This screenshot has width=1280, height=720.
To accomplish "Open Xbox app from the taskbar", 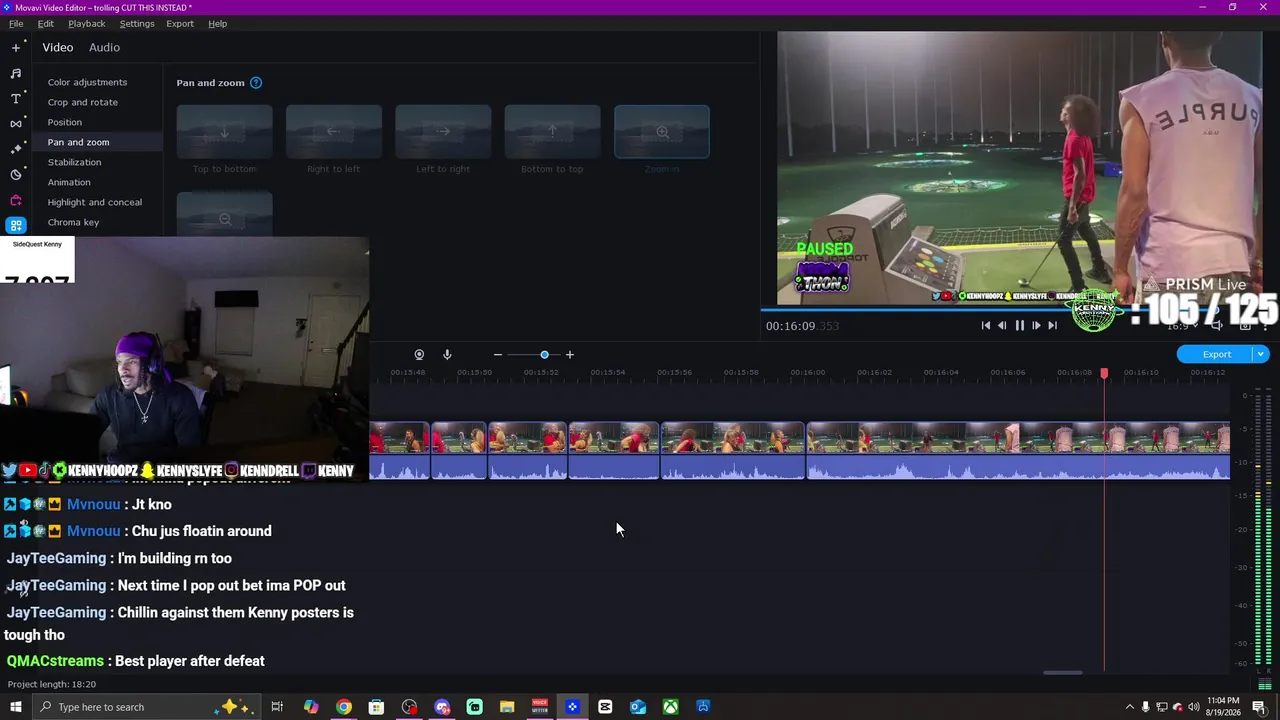I will click(x=670, y=707).
